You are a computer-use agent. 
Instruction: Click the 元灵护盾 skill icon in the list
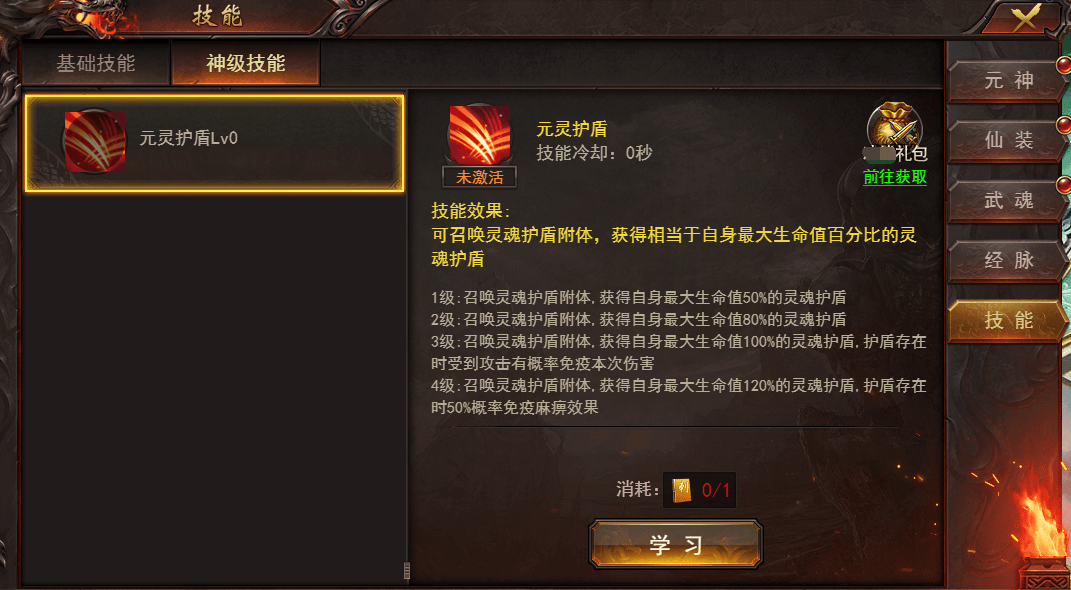(x=94, y=141)
